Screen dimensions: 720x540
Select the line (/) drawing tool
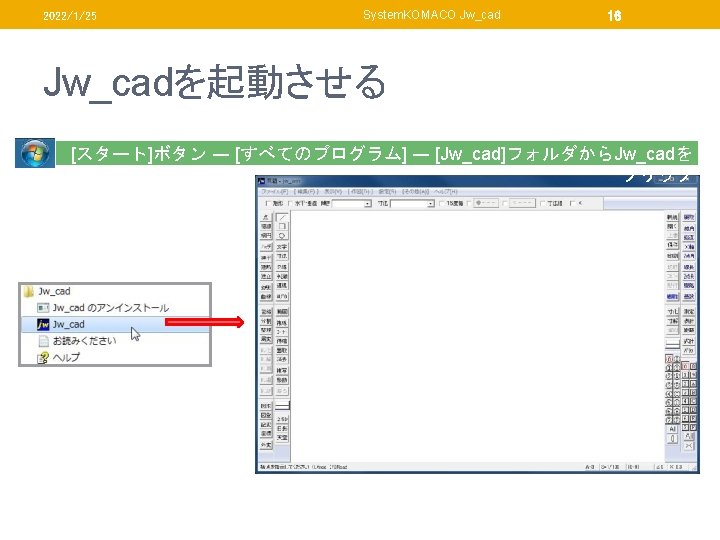coord(282,218)
